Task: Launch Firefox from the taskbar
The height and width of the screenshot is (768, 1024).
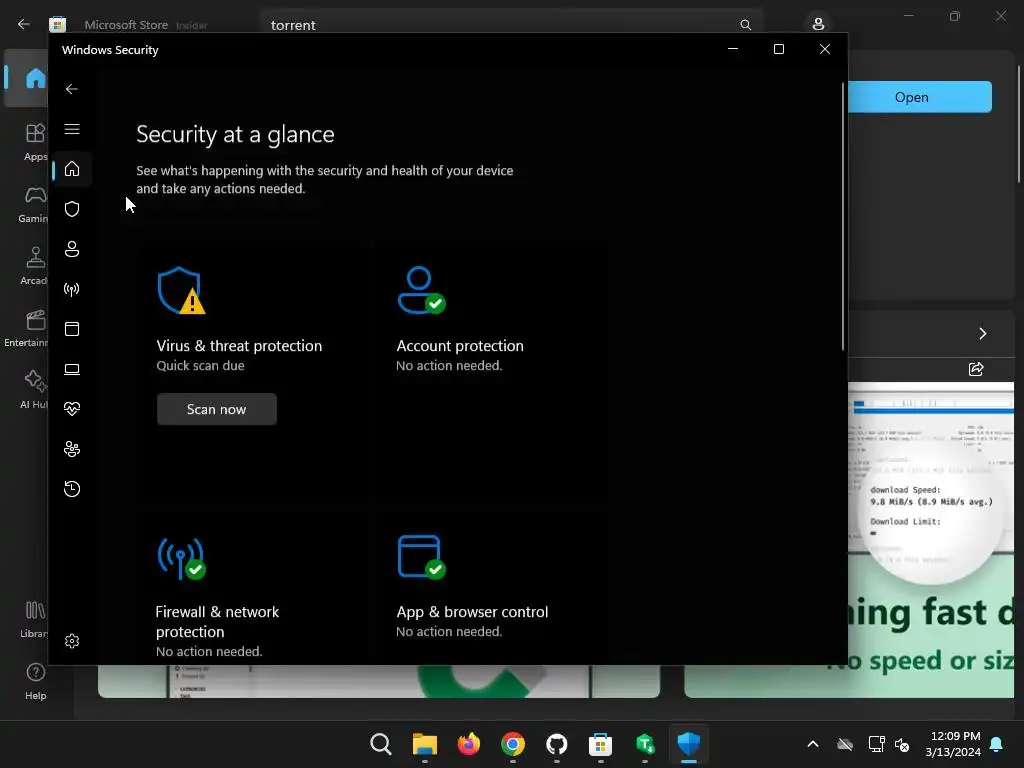Action: tap(468, 744)
